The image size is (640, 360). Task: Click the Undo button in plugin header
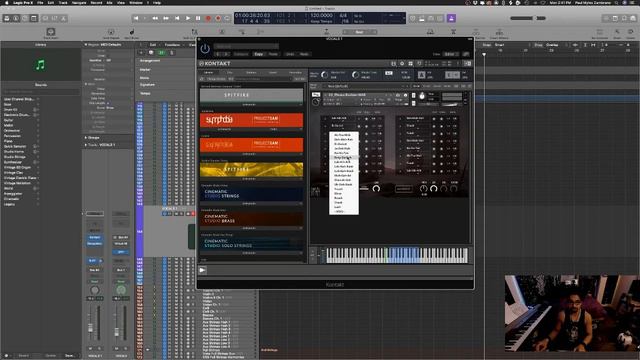tap(289, 54)
